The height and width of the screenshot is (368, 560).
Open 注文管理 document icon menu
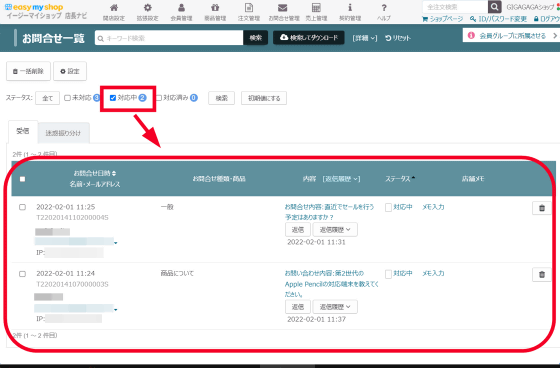(x=249, y=12)
